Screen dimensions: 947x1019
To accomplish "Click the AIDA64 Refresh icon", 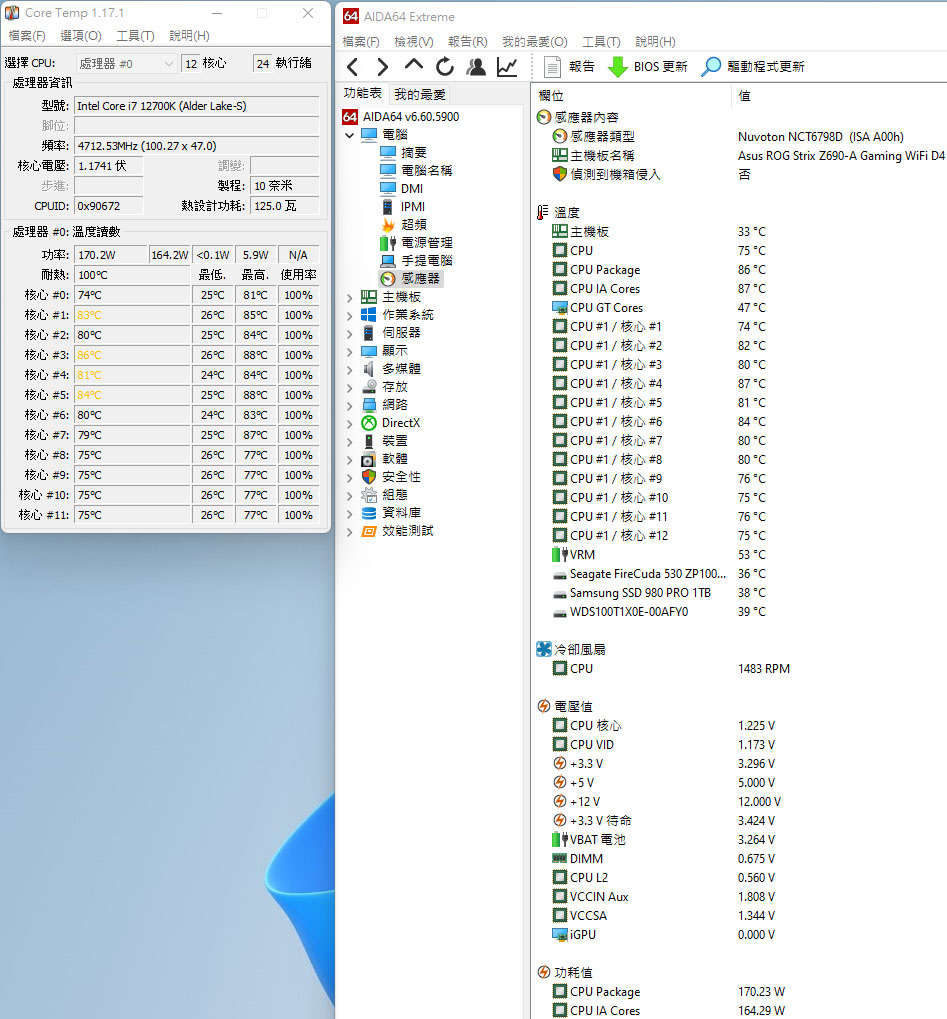I will coord(445,66).
